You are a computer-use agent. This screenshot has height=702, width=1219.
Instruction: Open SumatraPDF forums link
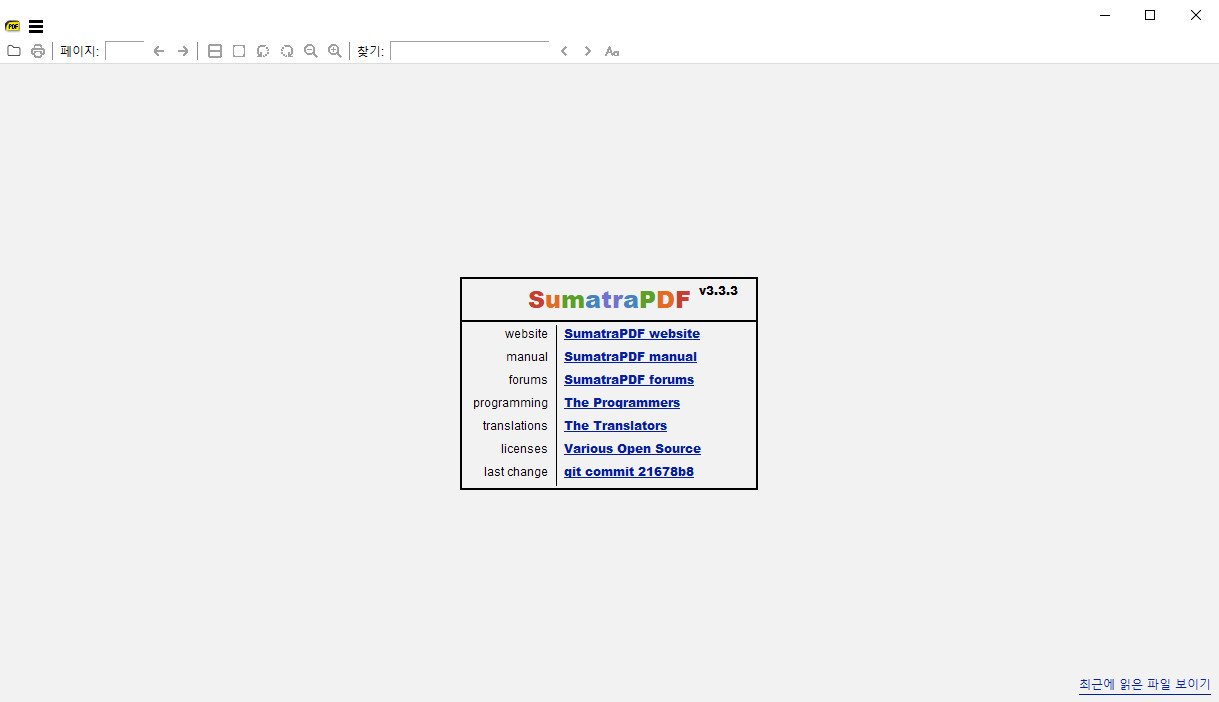[629, 380]
